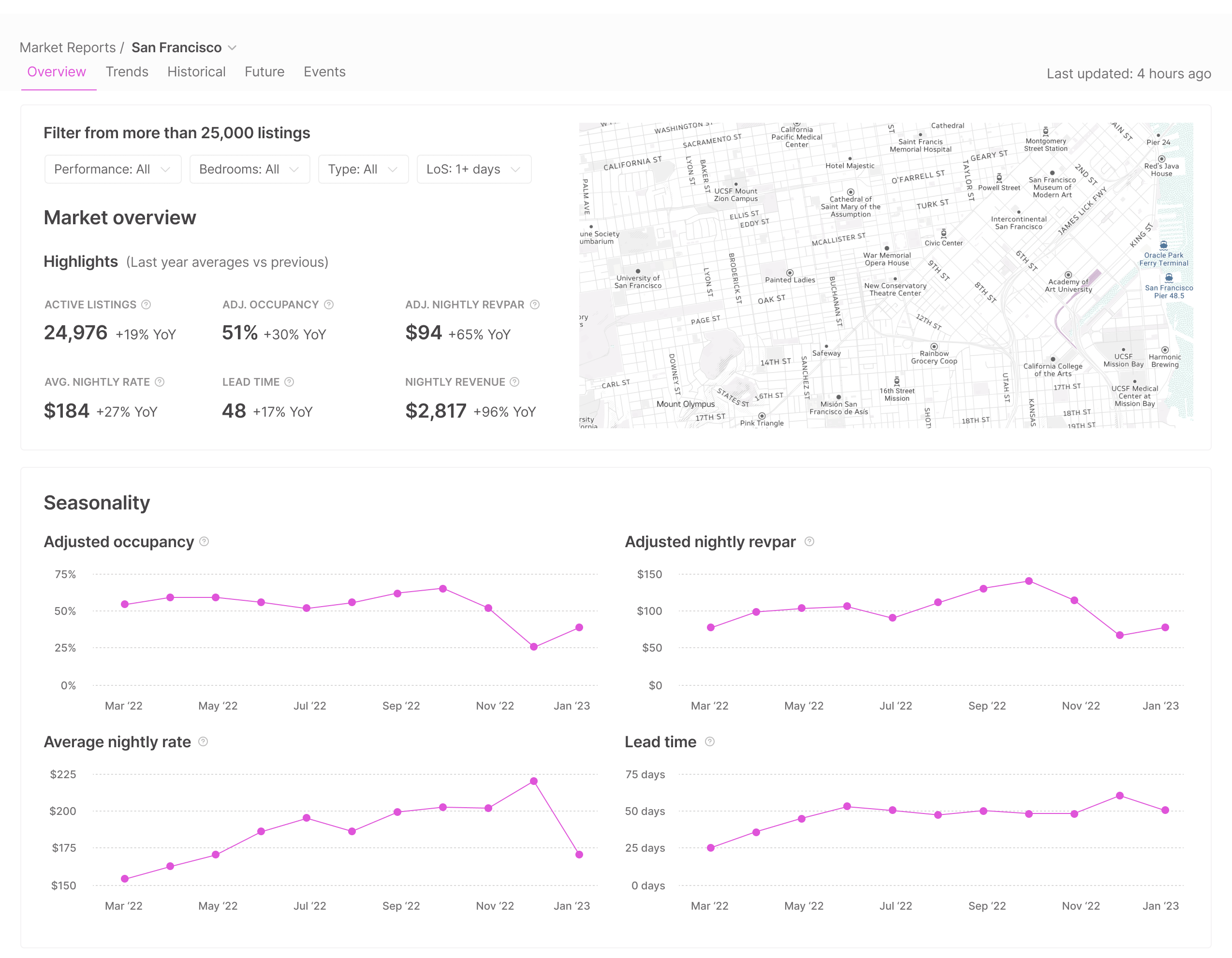
Task: Click info icon beside Adjusted nightly revpar chart
Action: [x=809, y=541]
